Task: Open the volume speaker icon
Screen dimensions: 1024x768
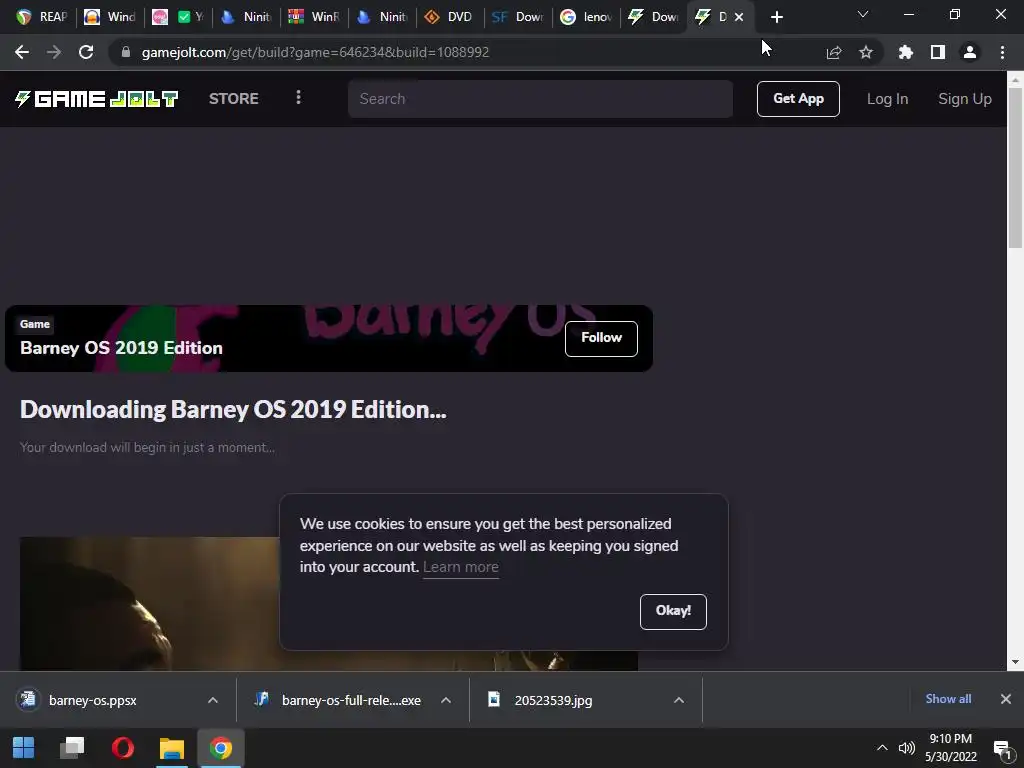Action: (906, 748)
